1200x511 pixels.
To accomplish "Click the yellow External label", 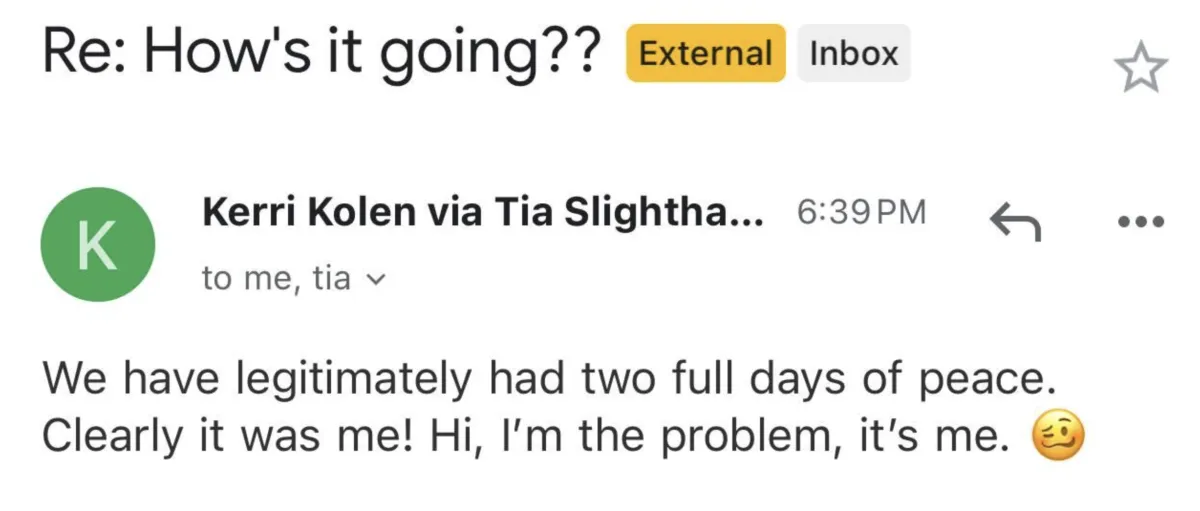I will [706, 53].
